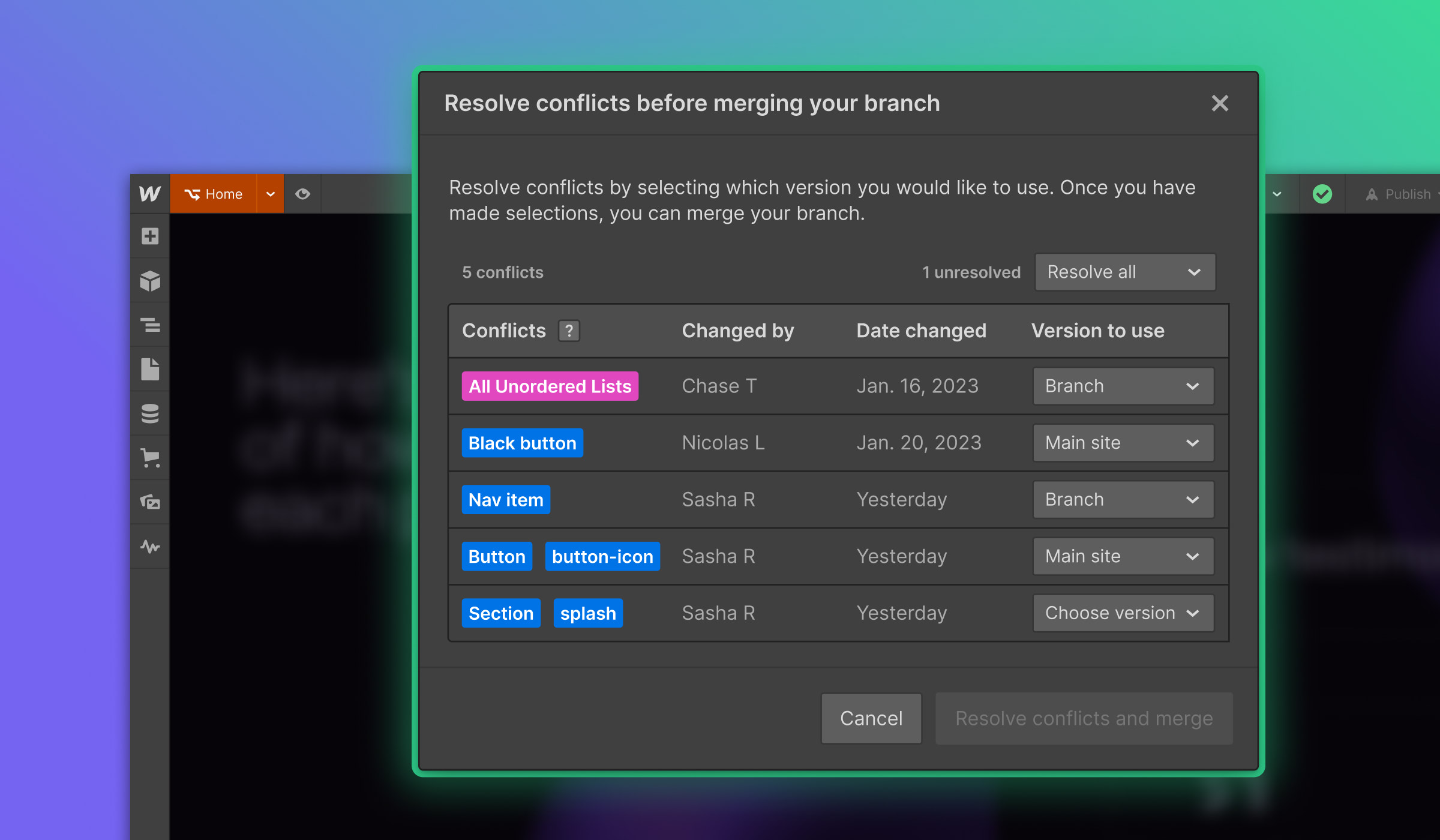Click the Conflicts help question mark
The width and height of the screenshot is (1440, 840).
click(x=569, y=331)
